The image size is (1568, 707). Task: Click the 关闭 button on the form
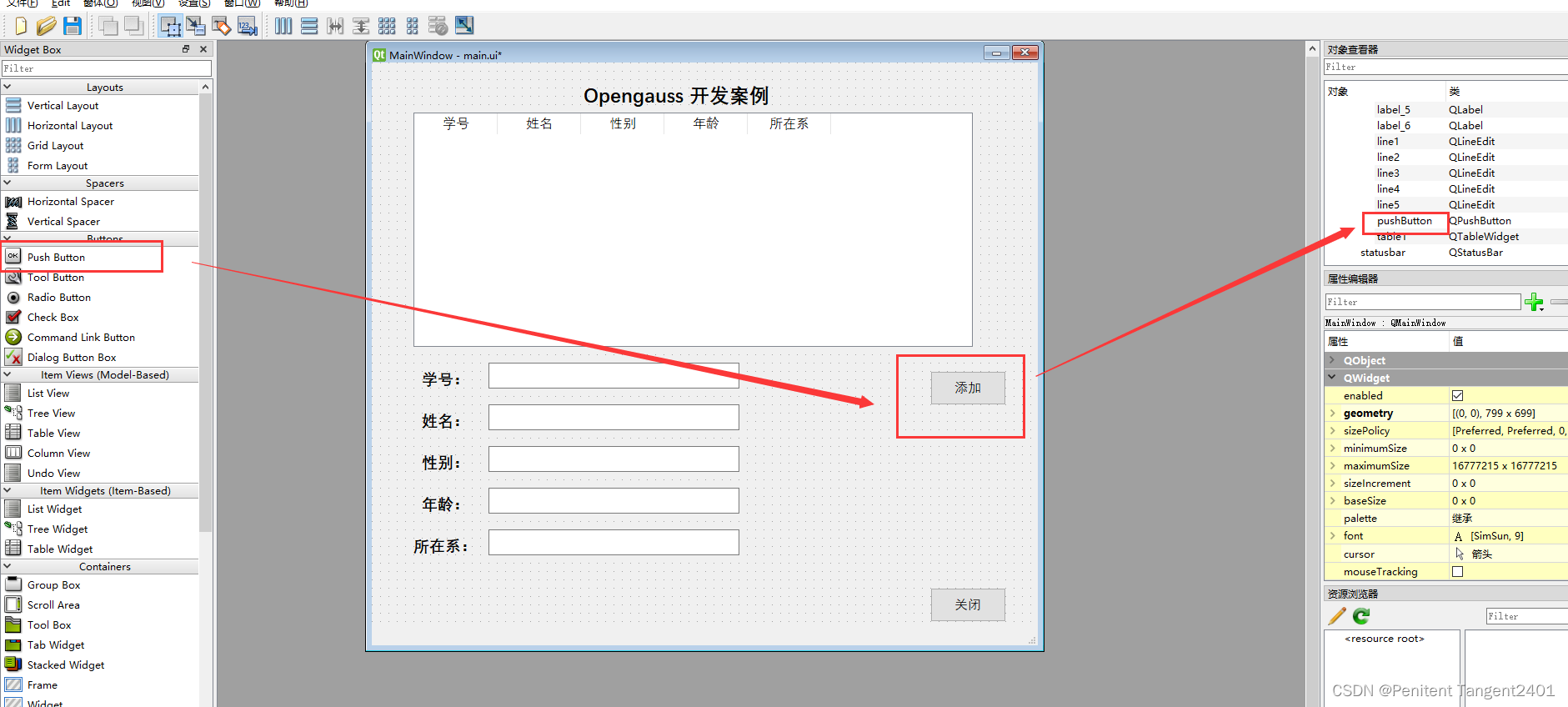point(968,604)
